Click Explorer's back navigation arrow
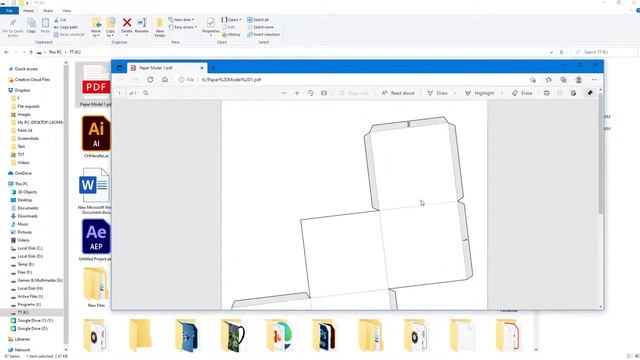Viewport: 640px width, 360px height. pyautogui.click(x=6, y=52)
